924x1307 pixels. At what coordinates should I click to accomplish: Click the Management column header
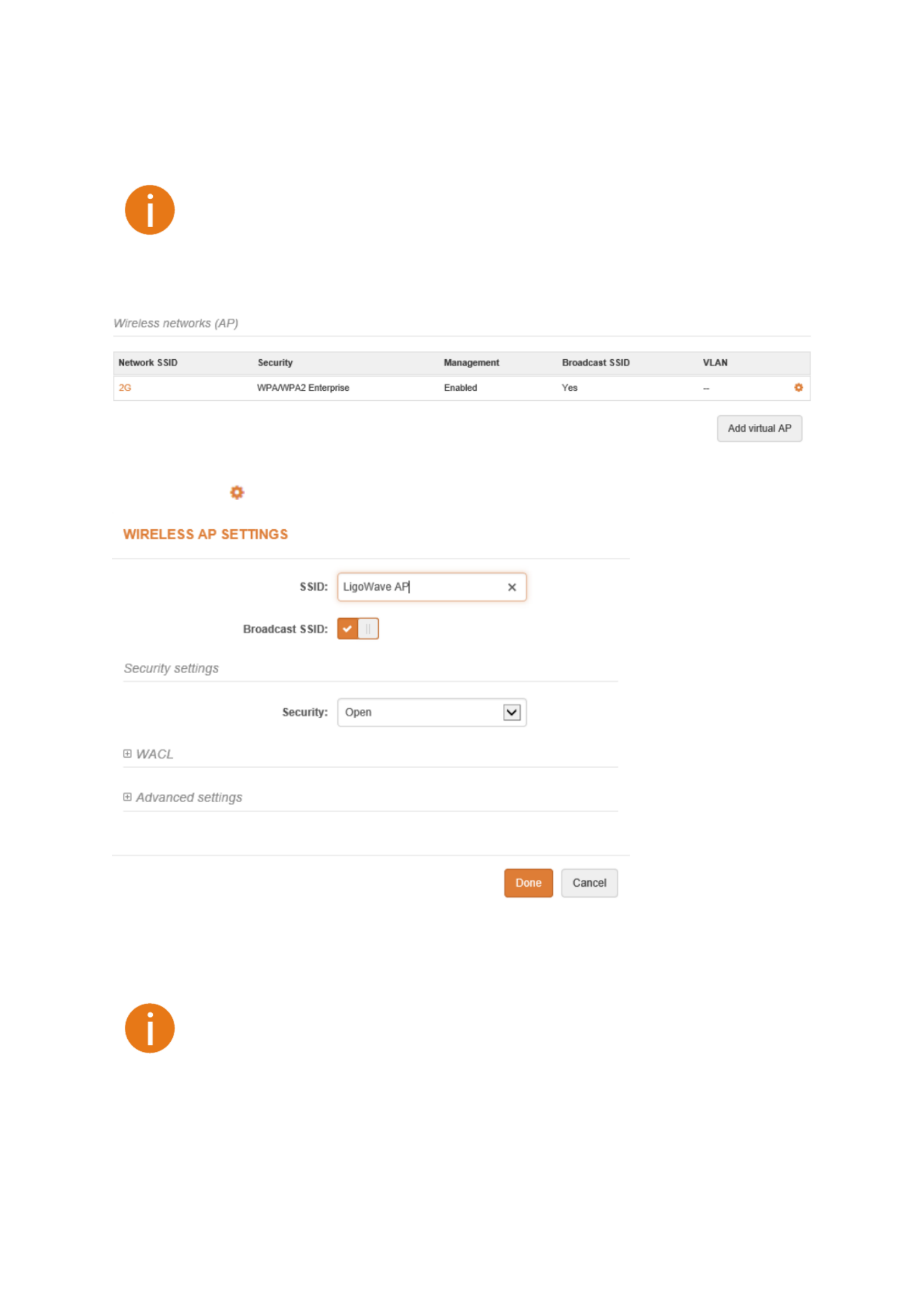(x=471, y=363)
